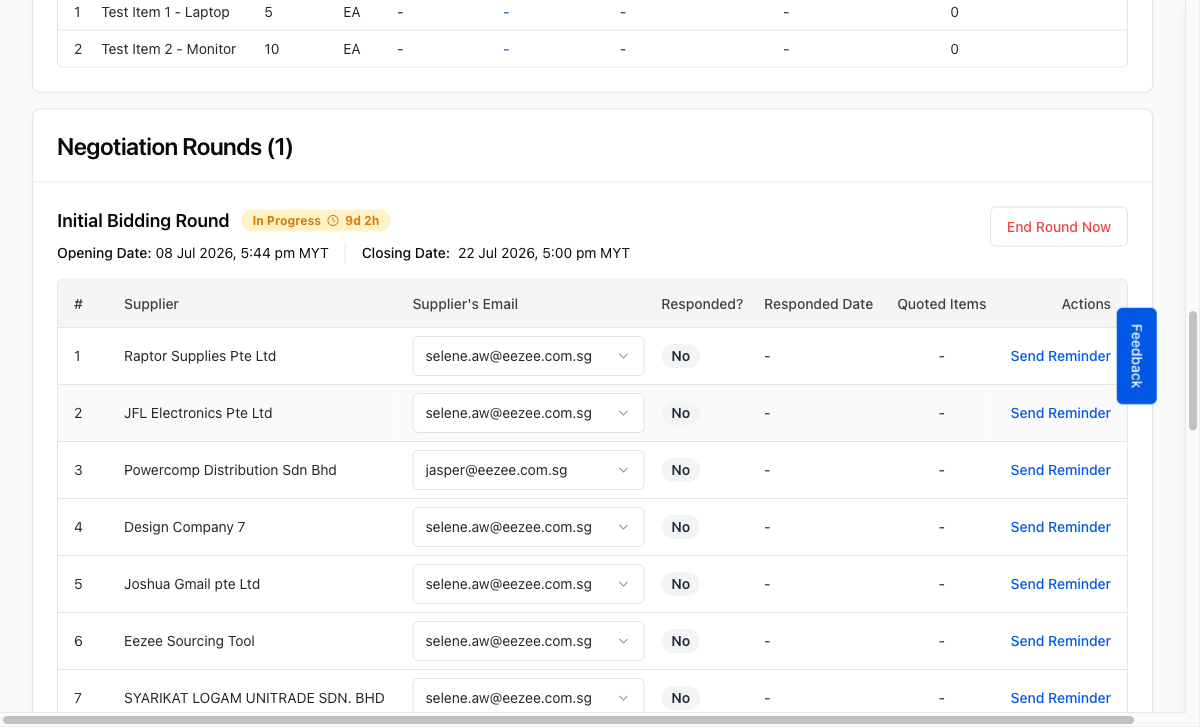Screen dimensions: 1200x727
Task: Click the horizontal scrollbar at page bottom
Action: [567, 719]
